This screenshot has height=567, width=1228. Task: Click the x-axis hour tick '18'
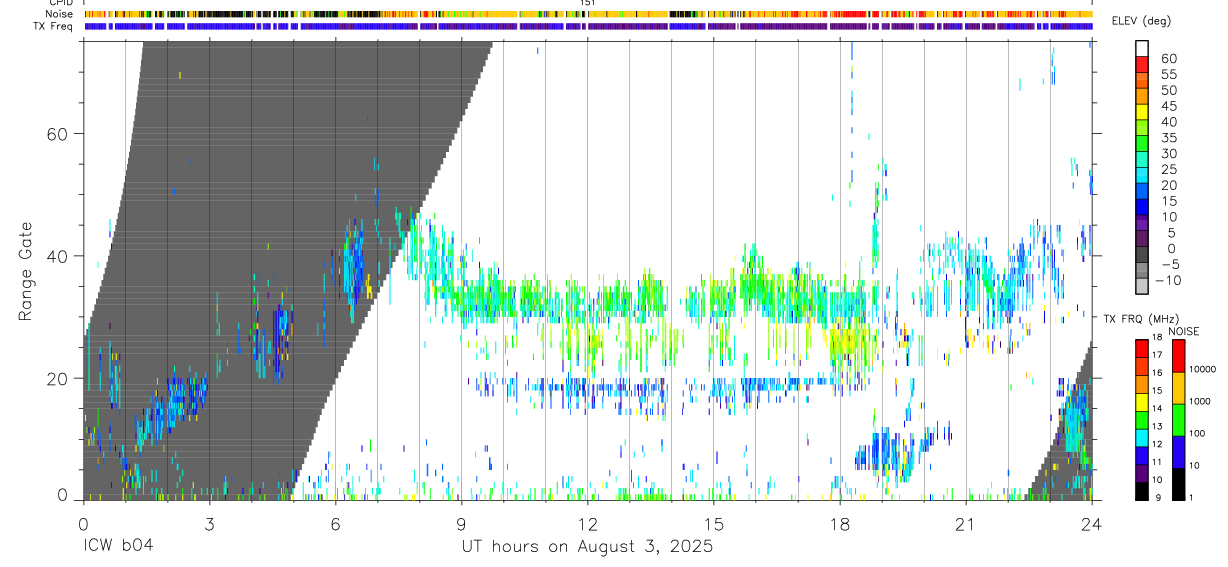[x=839, y=524]
